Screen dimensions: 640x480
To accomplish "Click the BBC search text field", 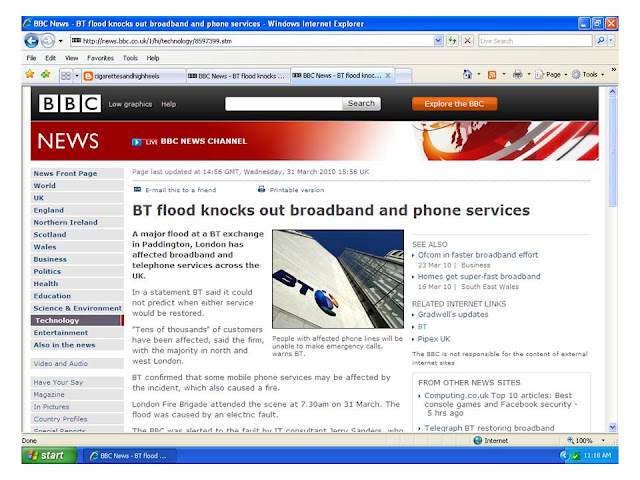I will [284, 104].
